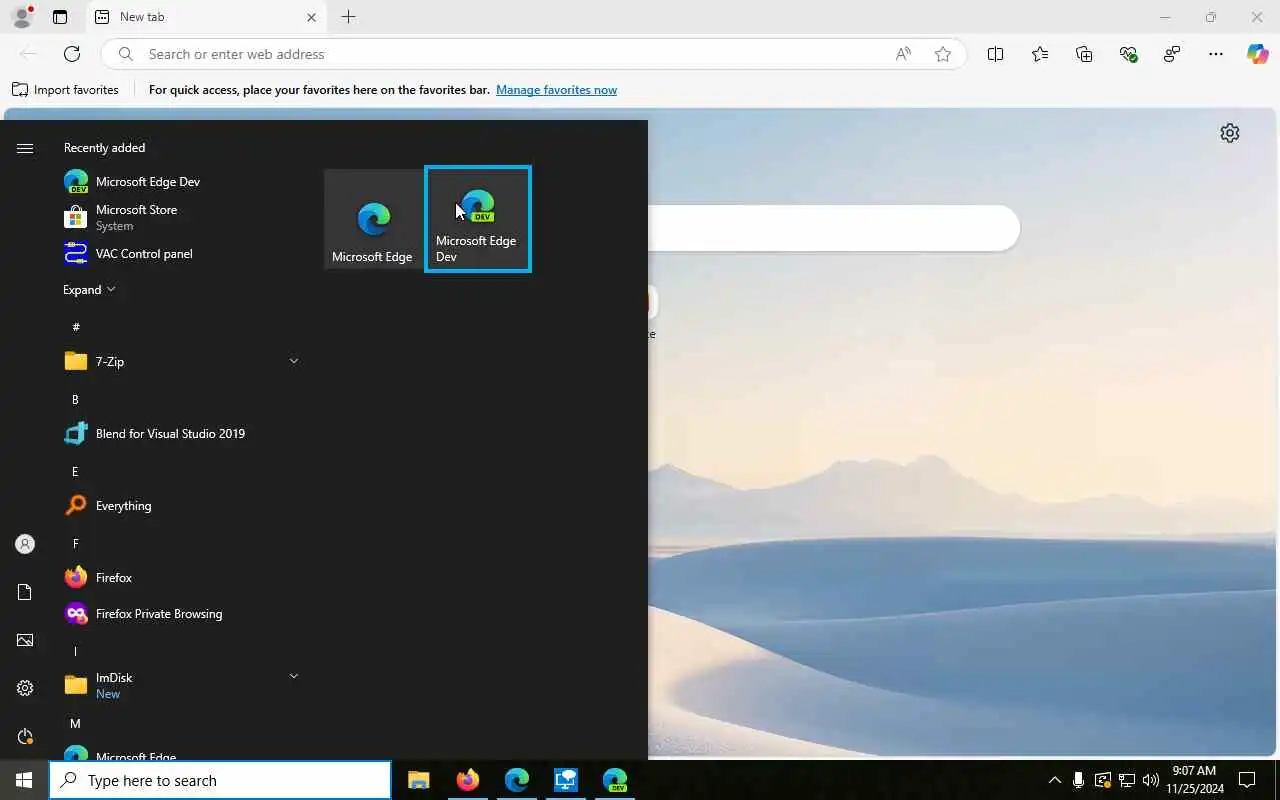Image resolution: width=1280 pixels, height=800 pixels.
Task: Open the notification center icon
Action: [x=1247, y=780]
